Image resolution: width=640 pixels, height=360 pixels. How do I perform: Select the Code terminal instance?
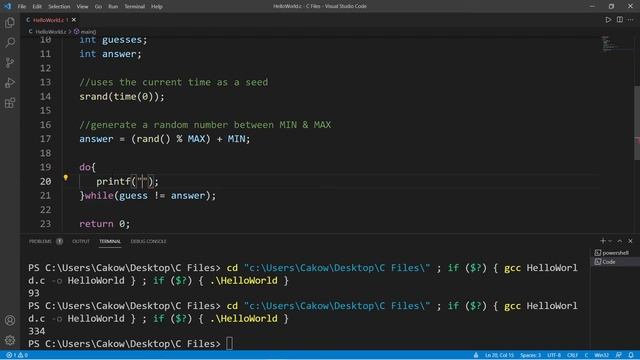click(605, 262)
